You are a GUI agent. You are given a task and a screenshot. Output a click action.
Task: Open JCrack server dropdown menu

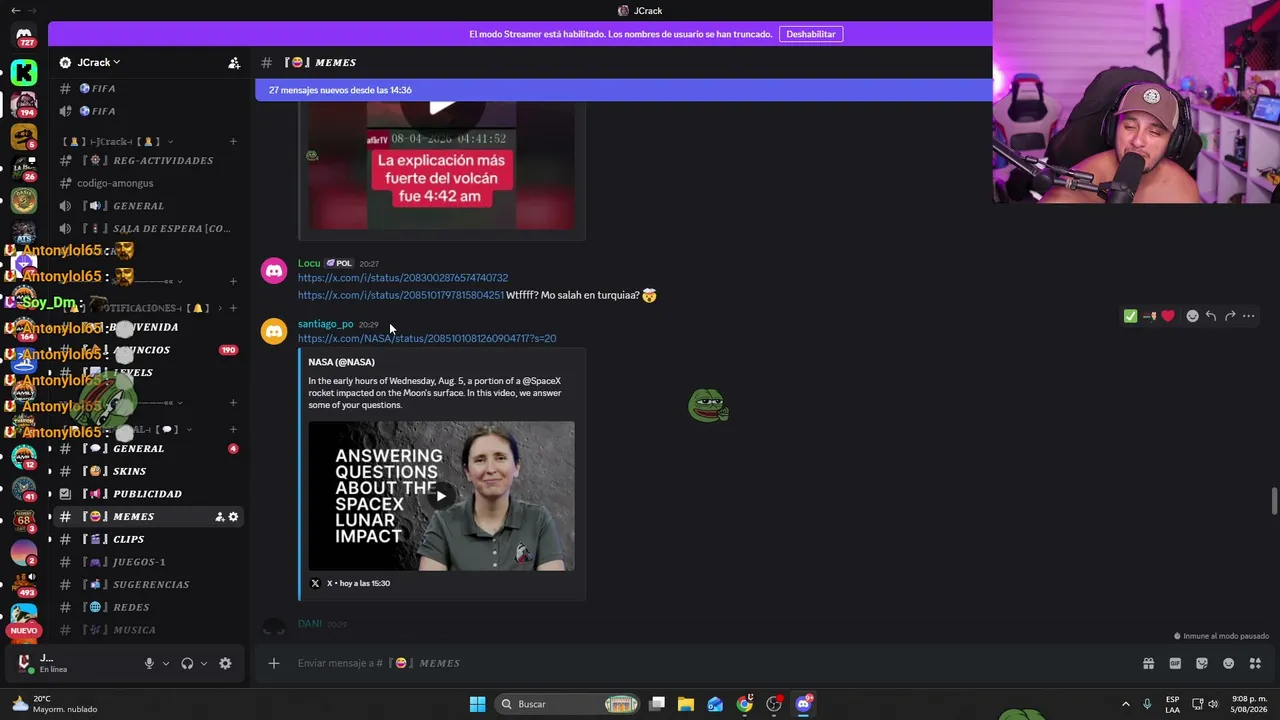(98, 62)
